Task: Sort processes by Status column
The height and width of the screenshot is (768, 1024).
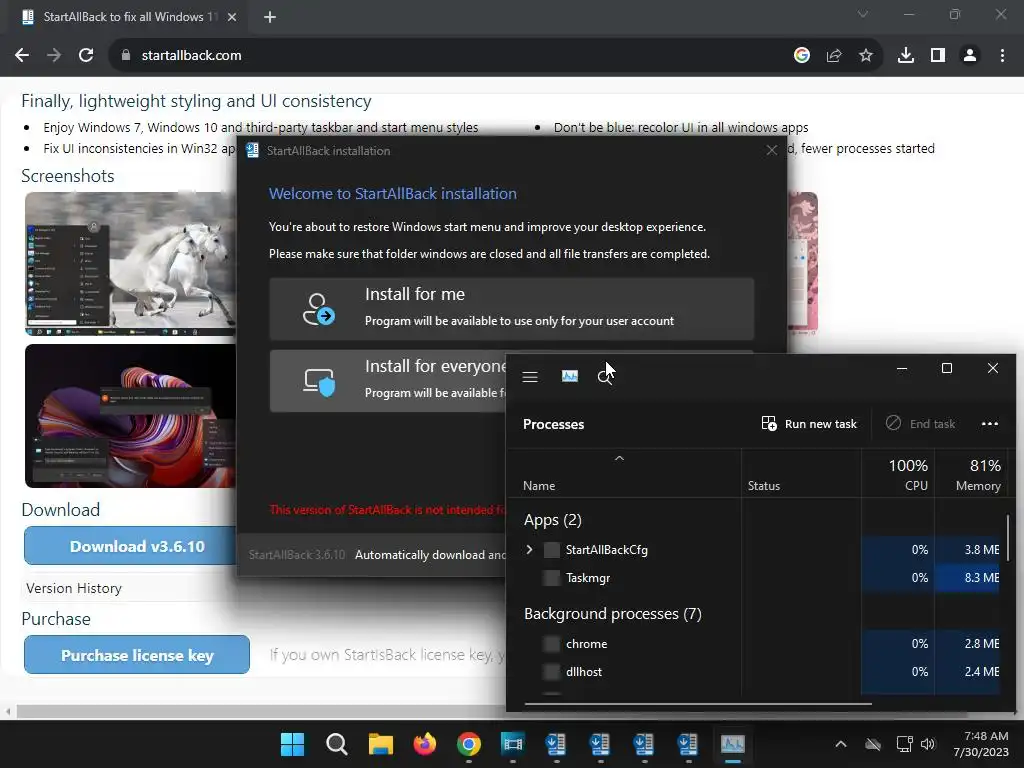Action: click(763, 486)
